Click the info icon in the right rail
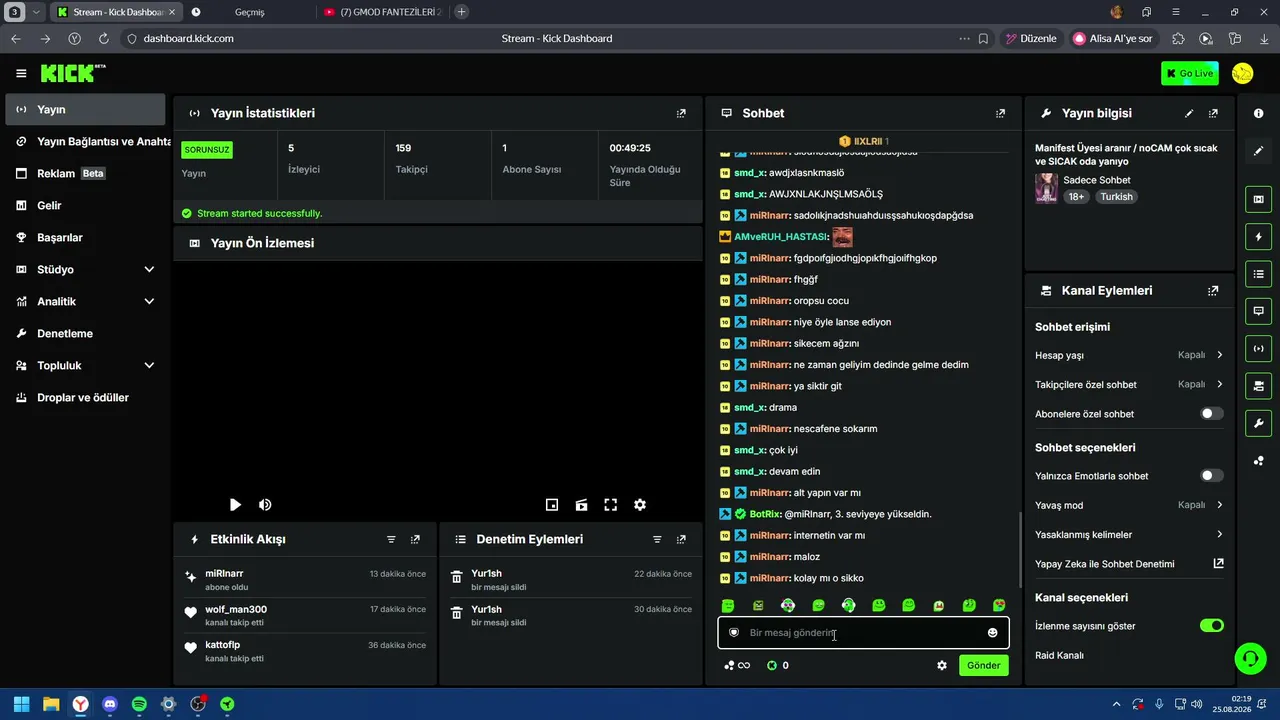Screen dimensions: 1280x720 (1258, 114)
